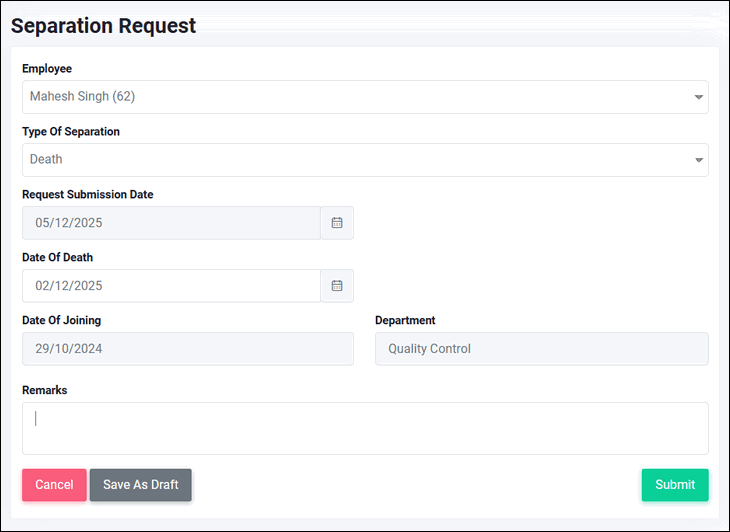Submit the separation request
The image size is (730, 532).
coord(675,485)
